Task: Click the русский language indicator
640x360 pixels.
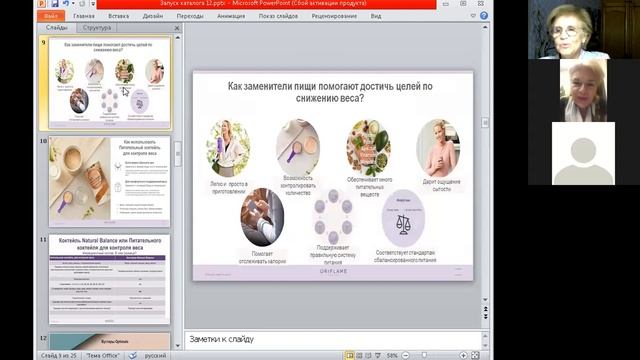Action: [155, 356]
